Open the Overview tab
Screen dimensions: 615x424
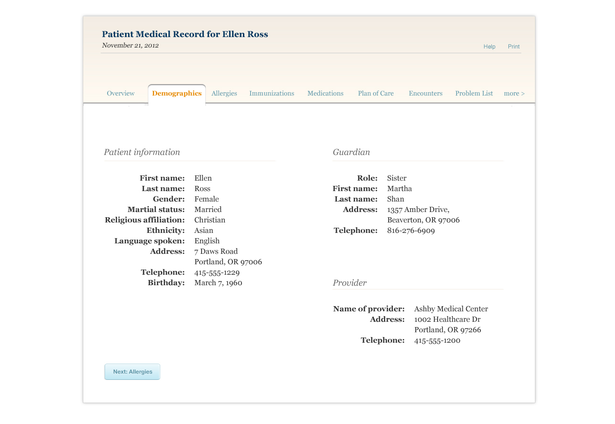(x=120, y=93)
